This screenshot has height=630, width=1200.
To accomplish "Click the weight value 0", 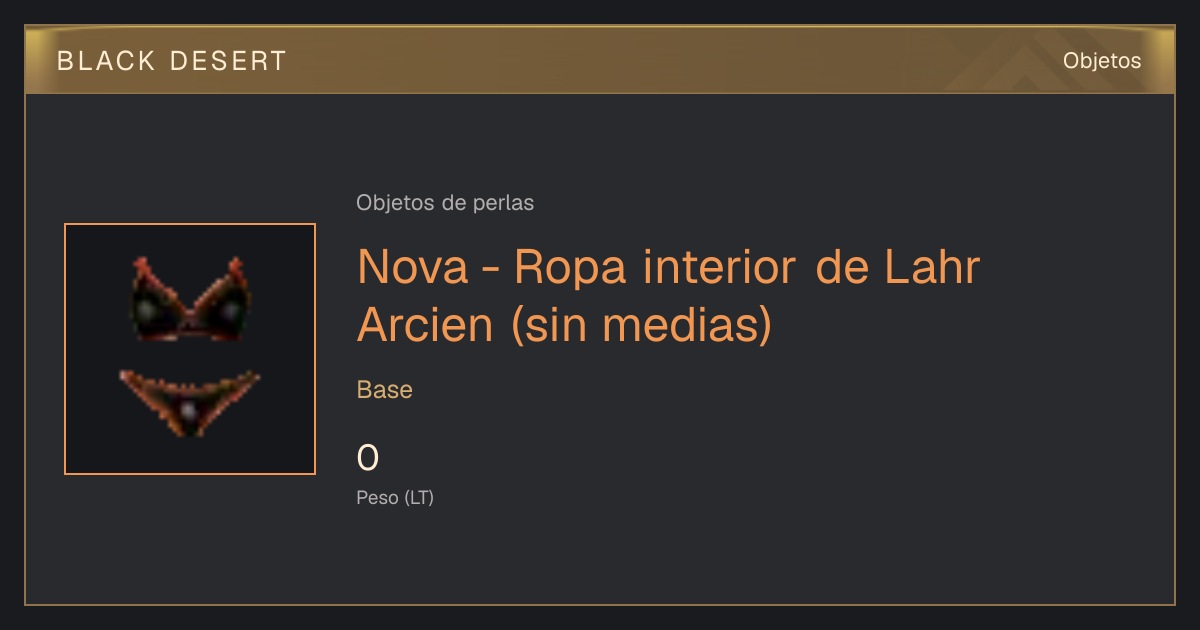I will point(368,458).
